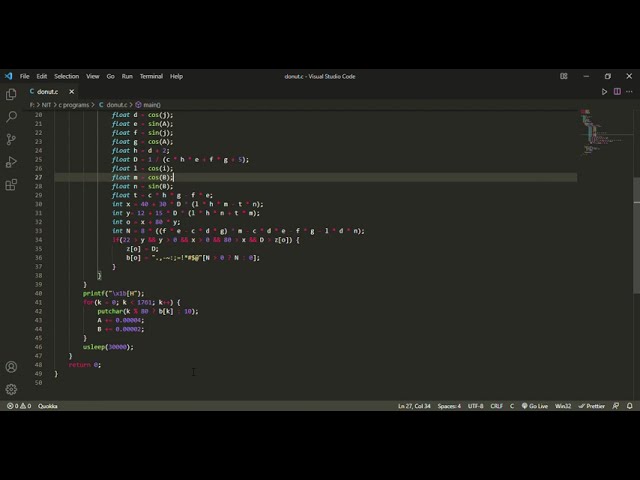Open the Accounts menu icon
This screenshot has width=640, height=480.
pos(11,367)
